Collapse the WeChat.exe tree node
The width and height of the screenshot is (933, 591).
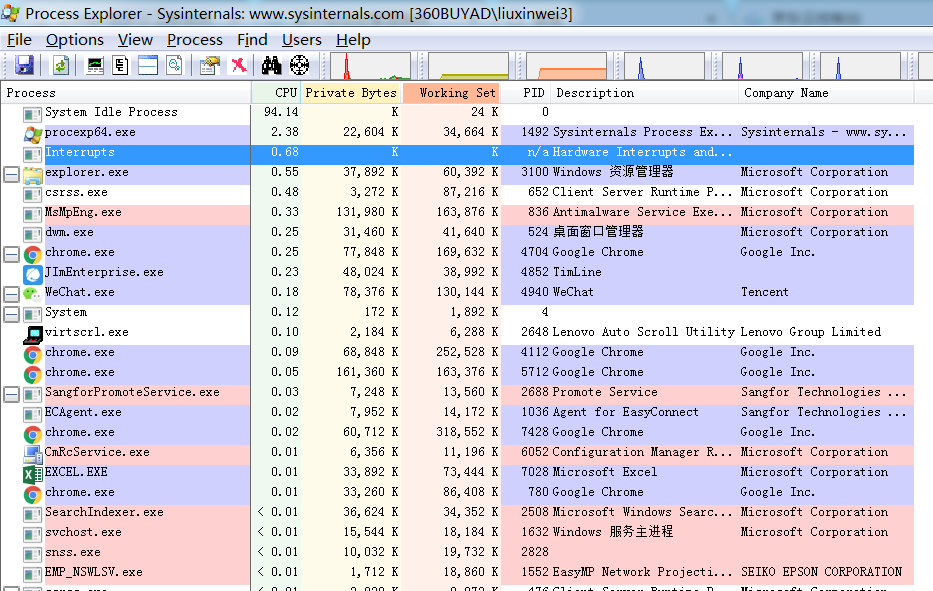(x=11, y=294)
